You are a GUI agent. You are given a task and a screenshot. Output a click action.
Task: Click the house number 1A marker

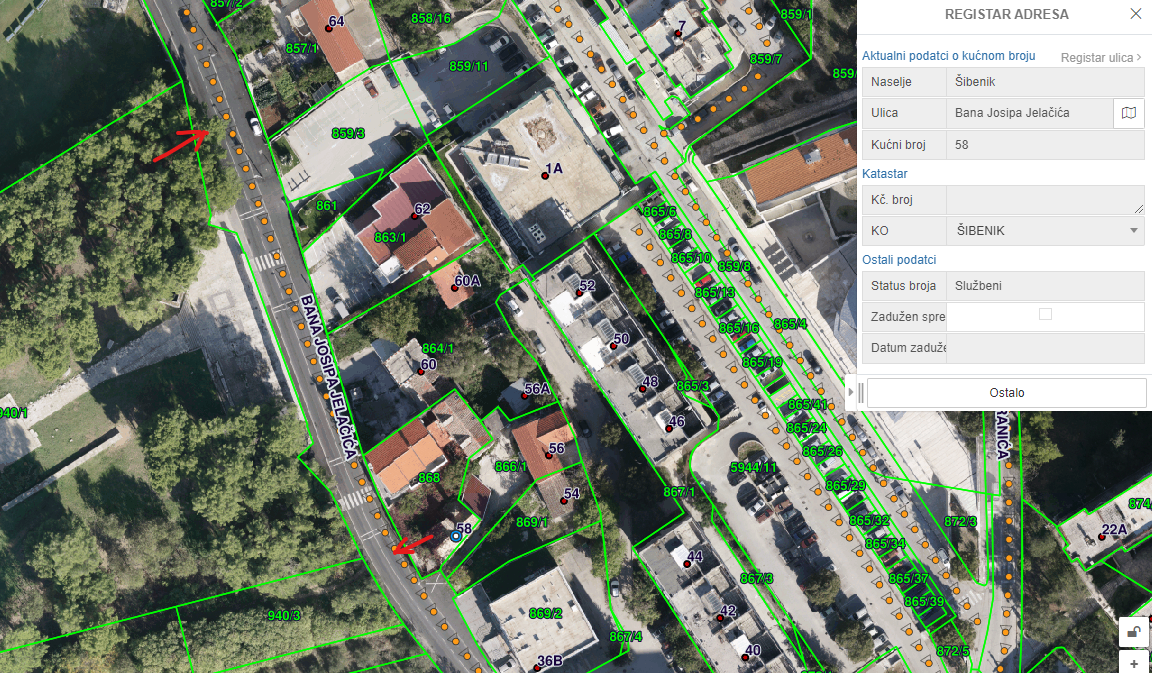tap(545, 175)
